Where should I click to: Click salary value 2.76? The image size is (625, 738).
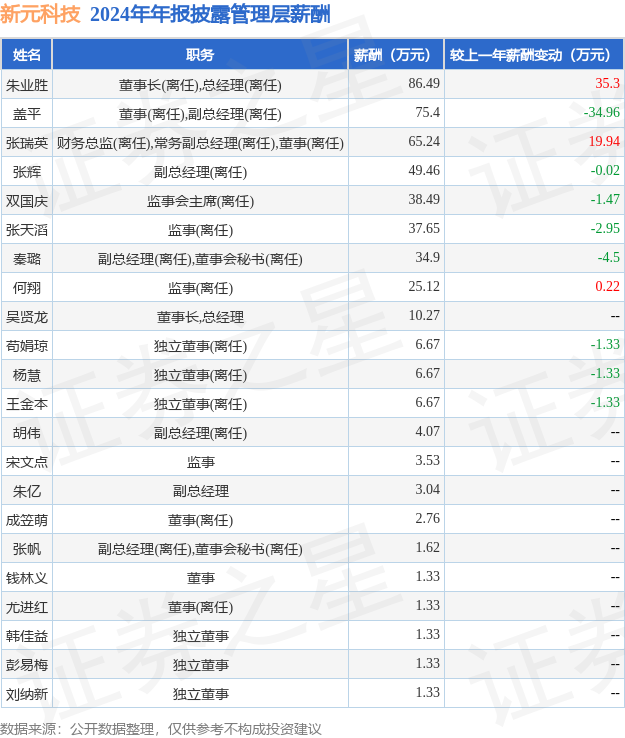click(427, 519)
